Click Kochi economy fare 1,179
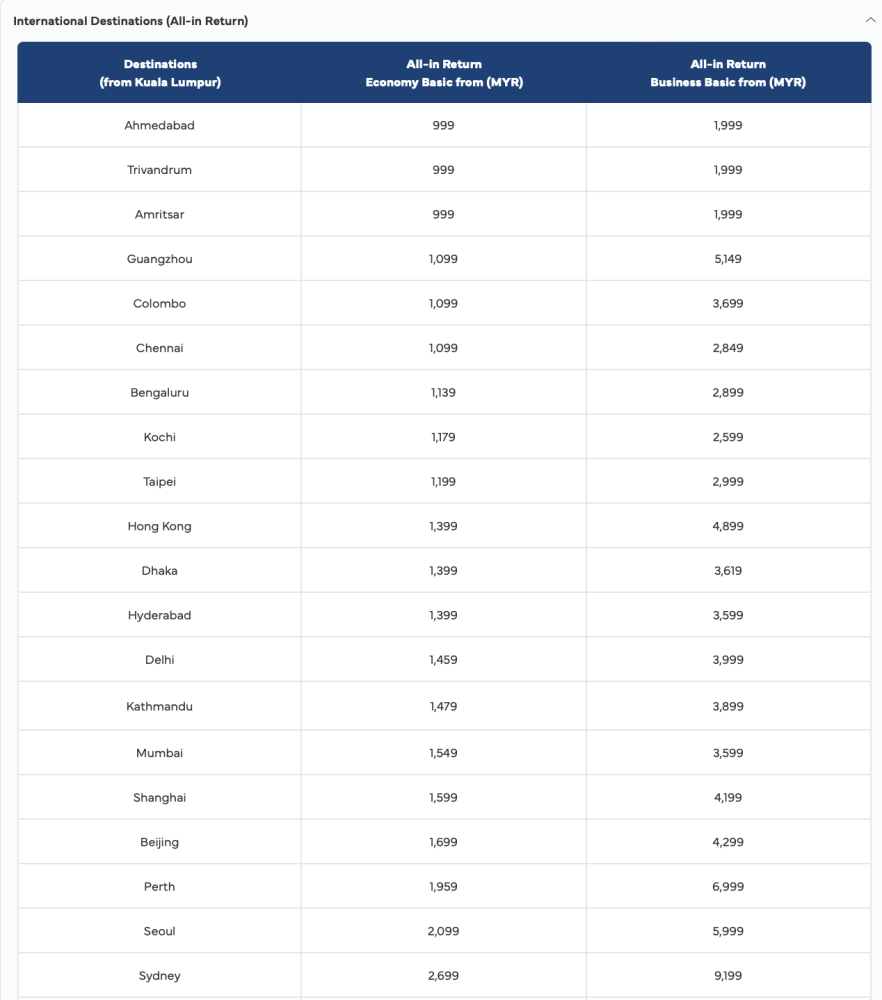 (x=443, y=437)
